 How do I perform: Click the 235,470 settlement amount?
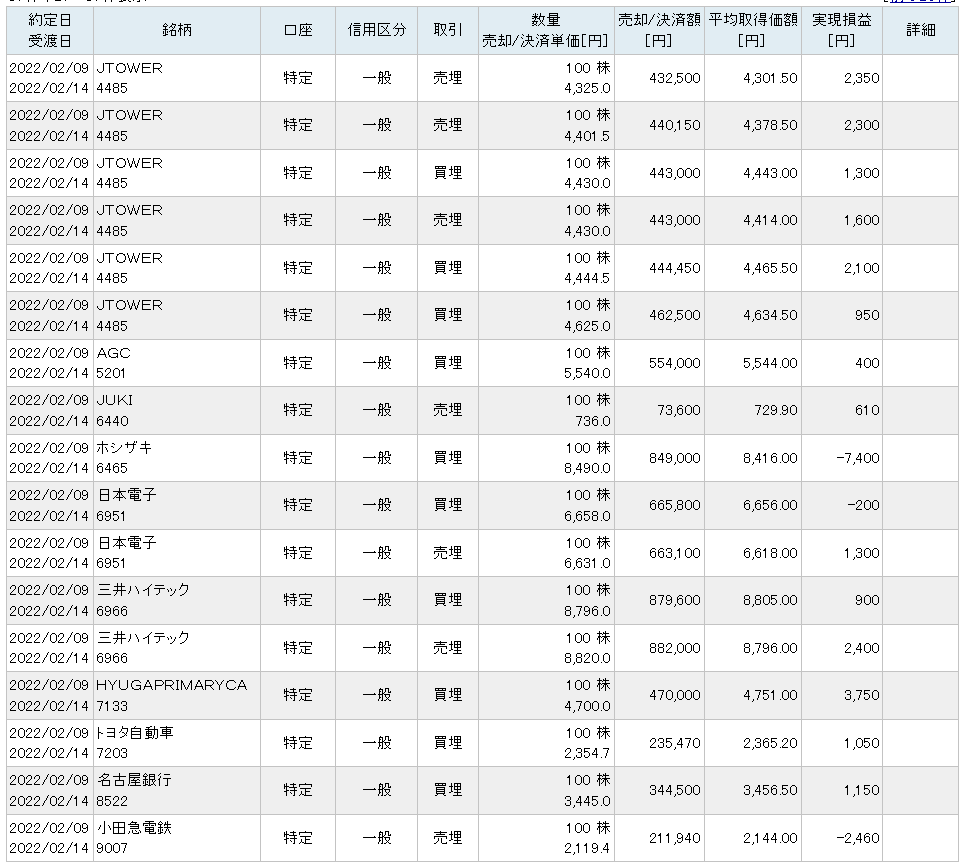point(674,744)
